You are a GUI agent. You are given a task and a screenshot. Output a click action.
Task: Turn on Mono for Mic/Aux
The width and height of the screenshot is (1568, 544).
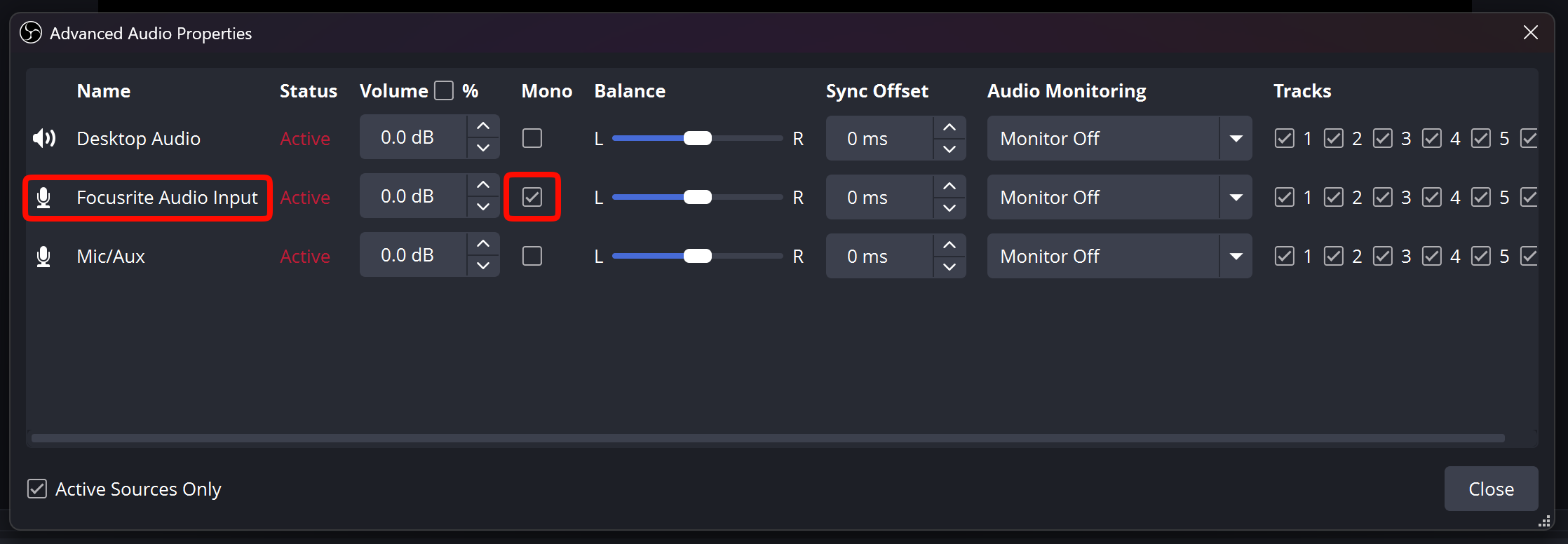click(x=532, y=256)
